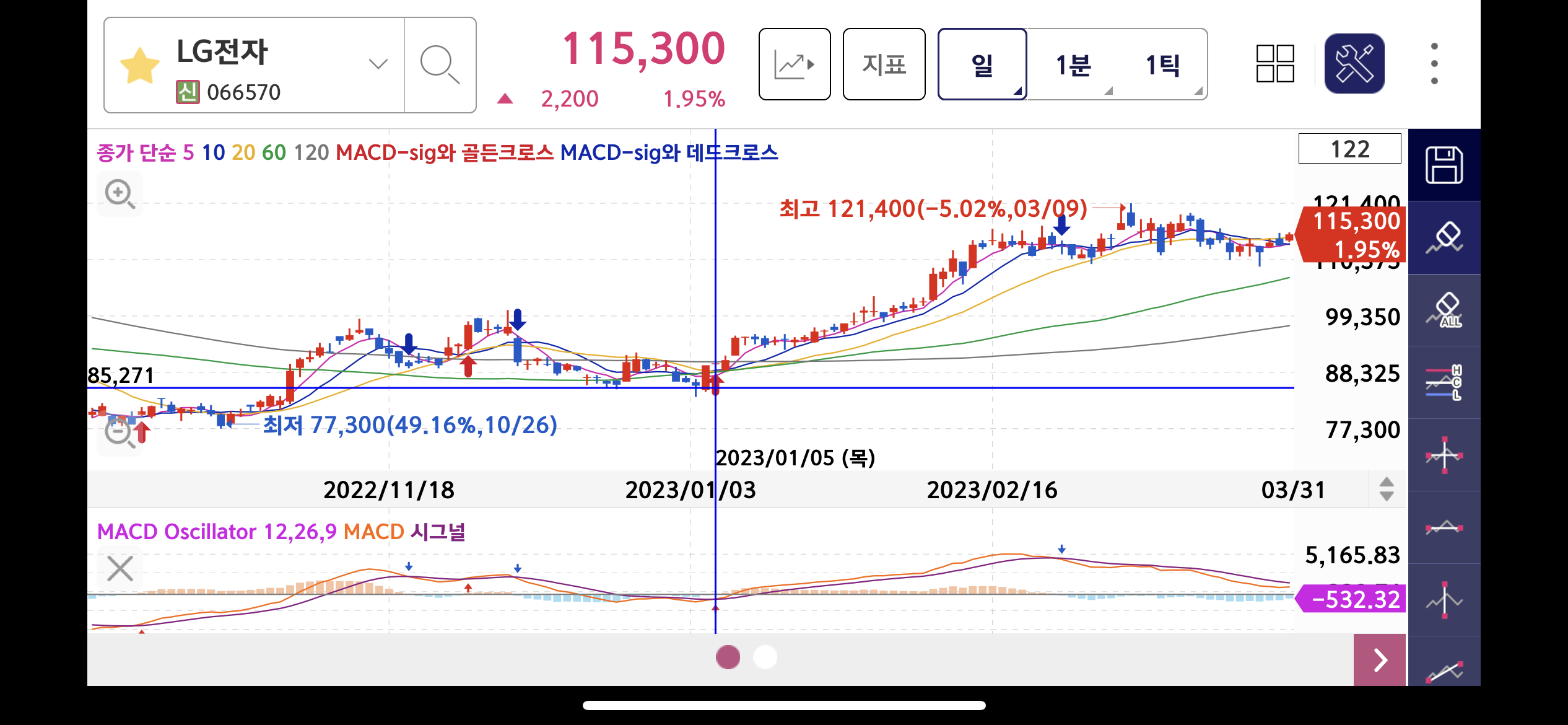Open the three-dot more options menu
Viewport: 1568px width, 725px height.
tap(1434, 63)
